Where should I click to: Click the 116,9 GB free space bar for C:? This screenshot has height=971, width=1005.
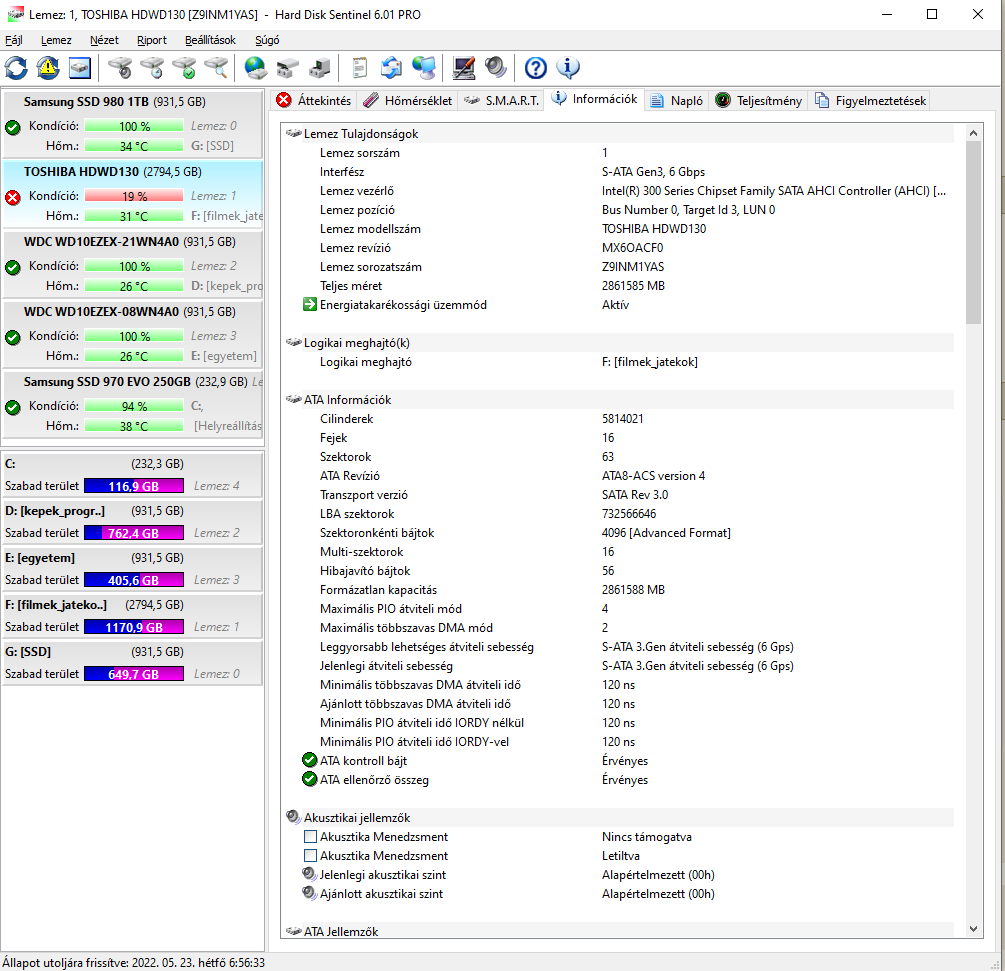(134, 486)
